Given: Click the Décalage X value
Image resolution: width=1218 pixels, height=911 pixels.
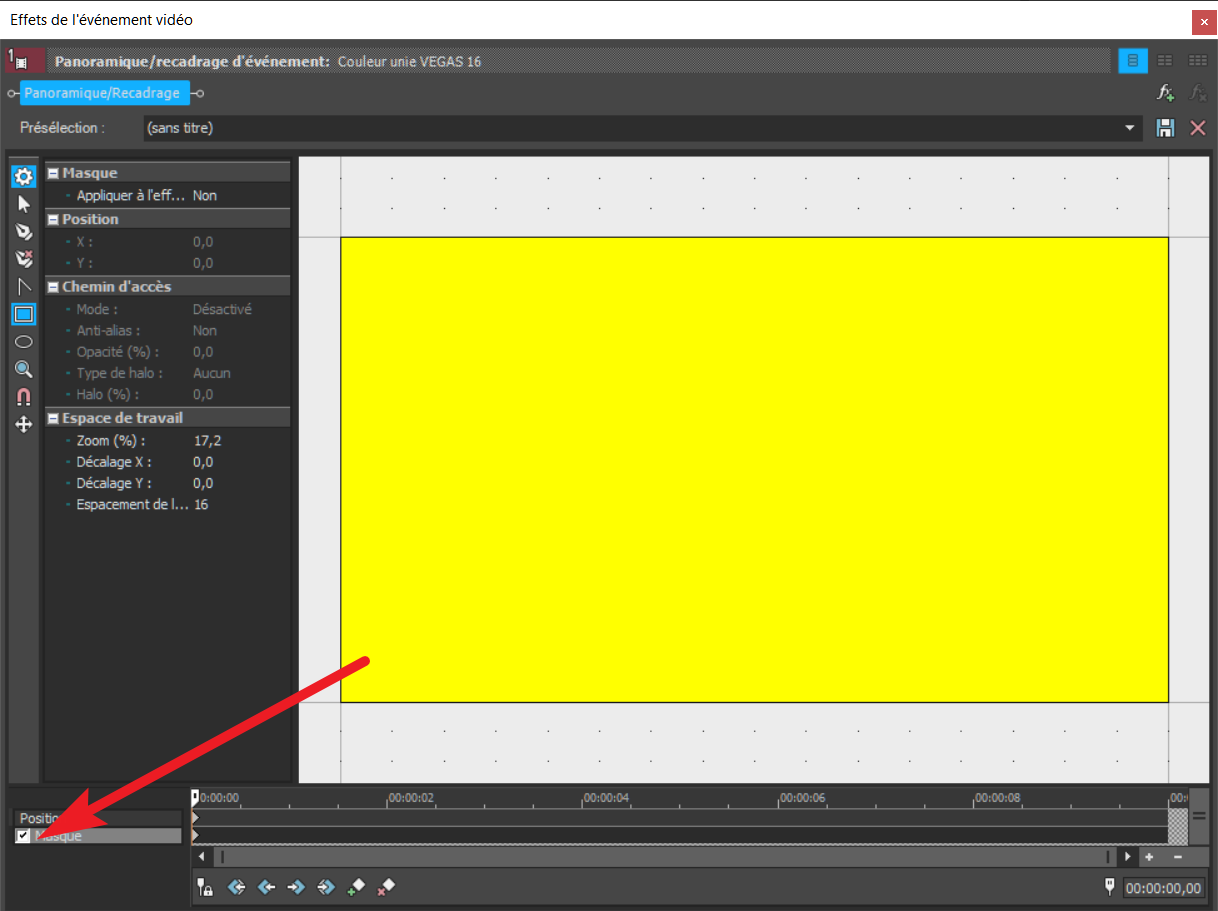Looking at the screenshot, I should pyautogui.click(x=203, y=462).
